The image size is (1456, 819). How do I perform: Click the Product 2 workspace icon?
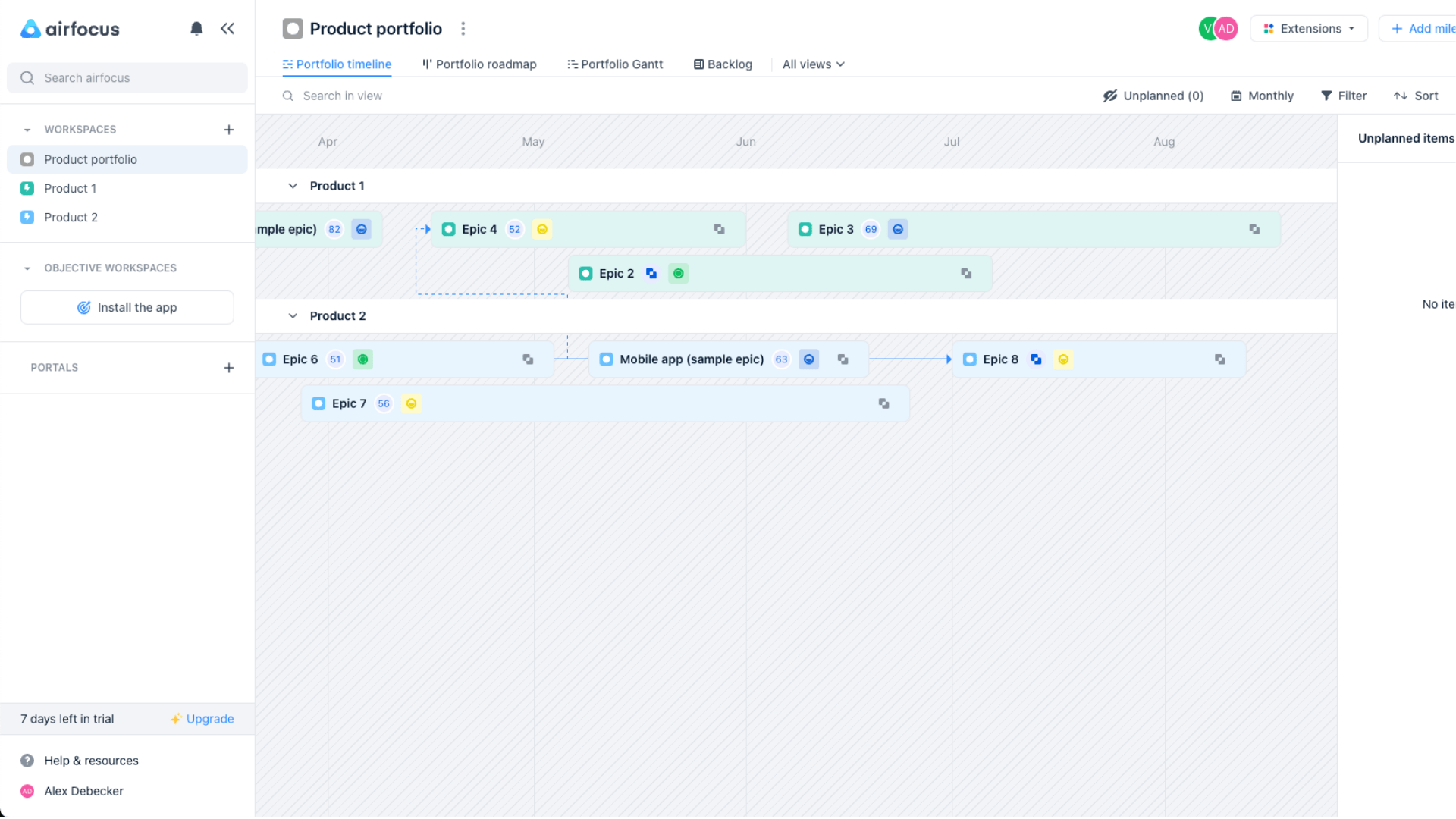pyautogui.click(x=27, y=217)
